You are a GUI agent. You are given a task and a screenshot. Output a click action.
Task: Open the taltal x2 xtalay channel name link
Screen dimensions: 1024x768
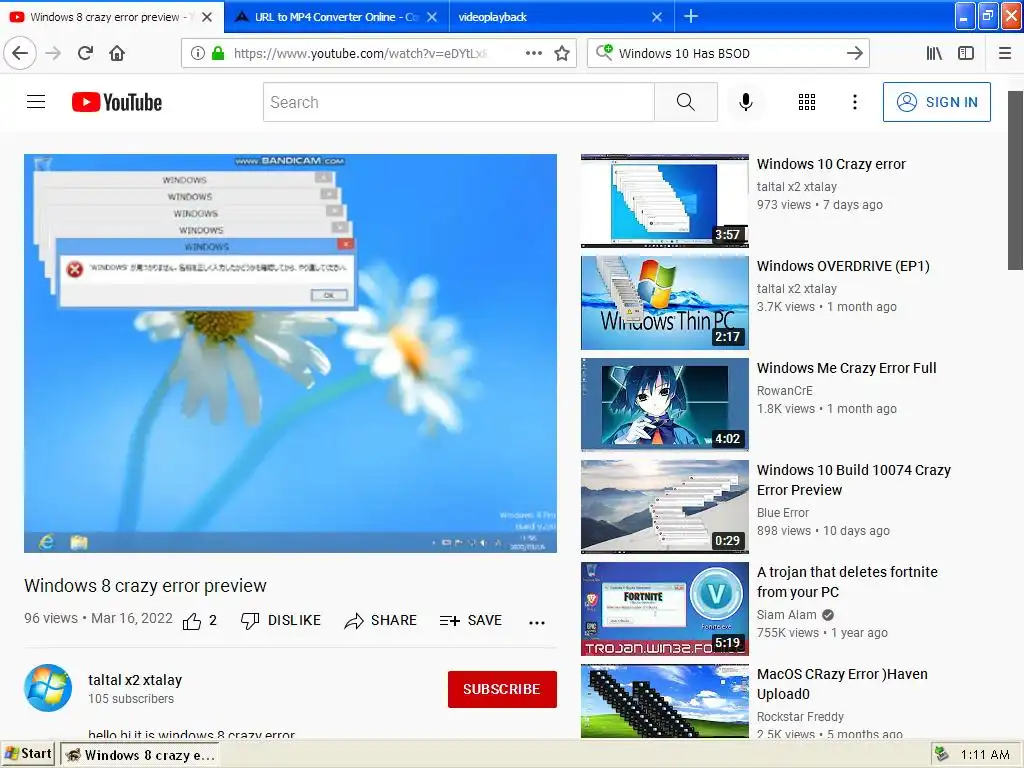pos(135,680)
